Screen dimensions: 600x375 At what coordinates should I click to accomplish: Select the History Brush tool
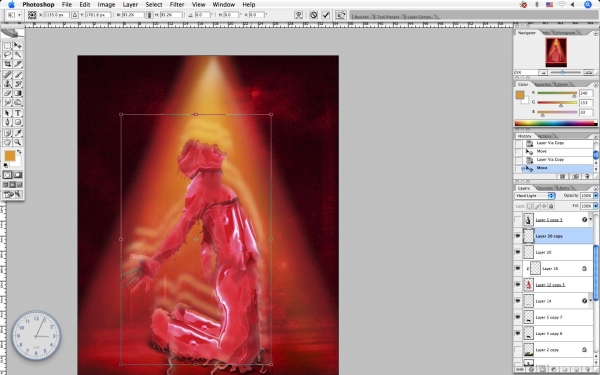tap(18, 84)
